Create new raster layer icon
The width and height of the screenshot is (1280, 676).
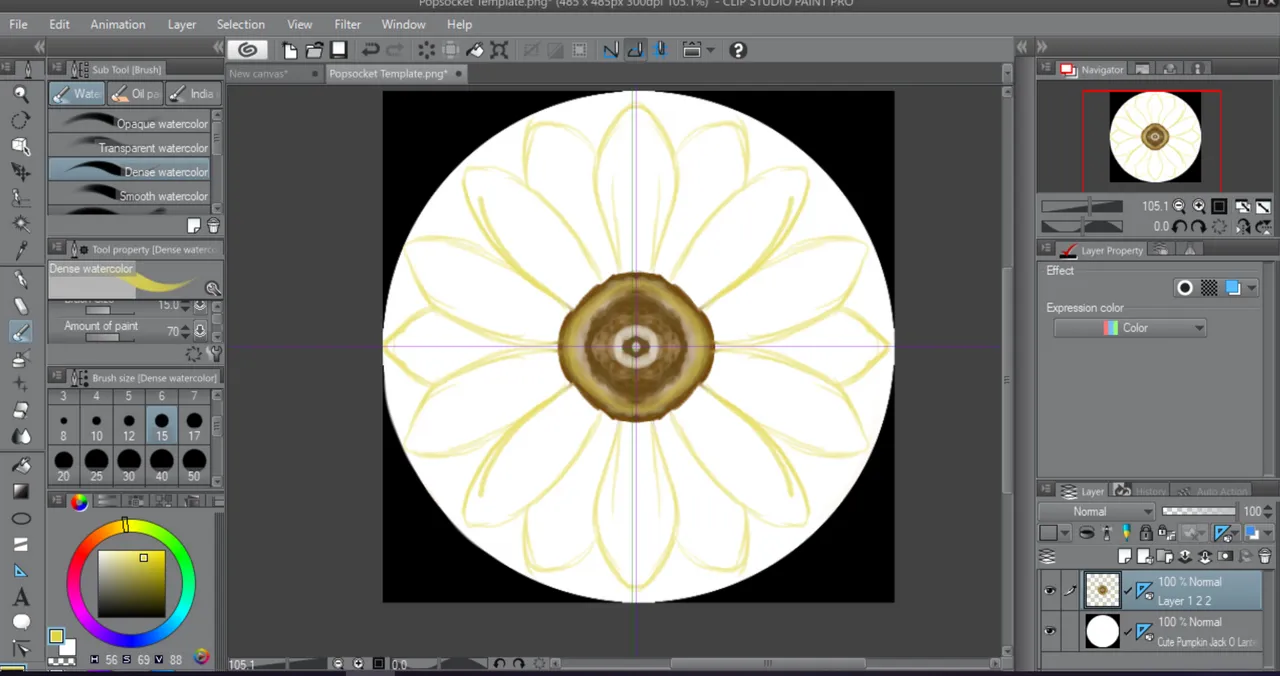(x=1124, y=556)
